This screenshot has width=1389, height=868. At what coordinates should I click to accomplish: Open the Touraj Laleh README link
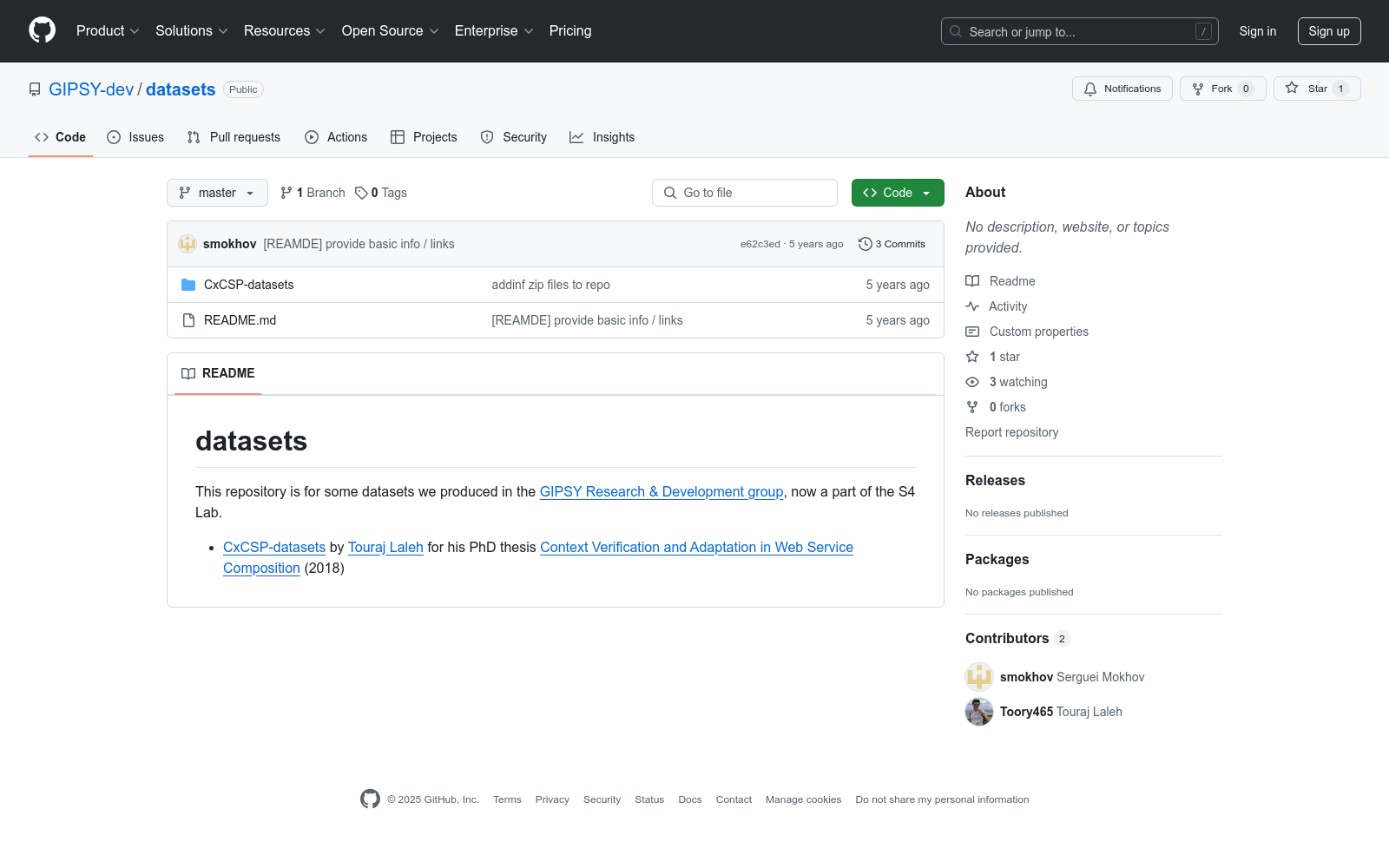click(x=385, y=547)
